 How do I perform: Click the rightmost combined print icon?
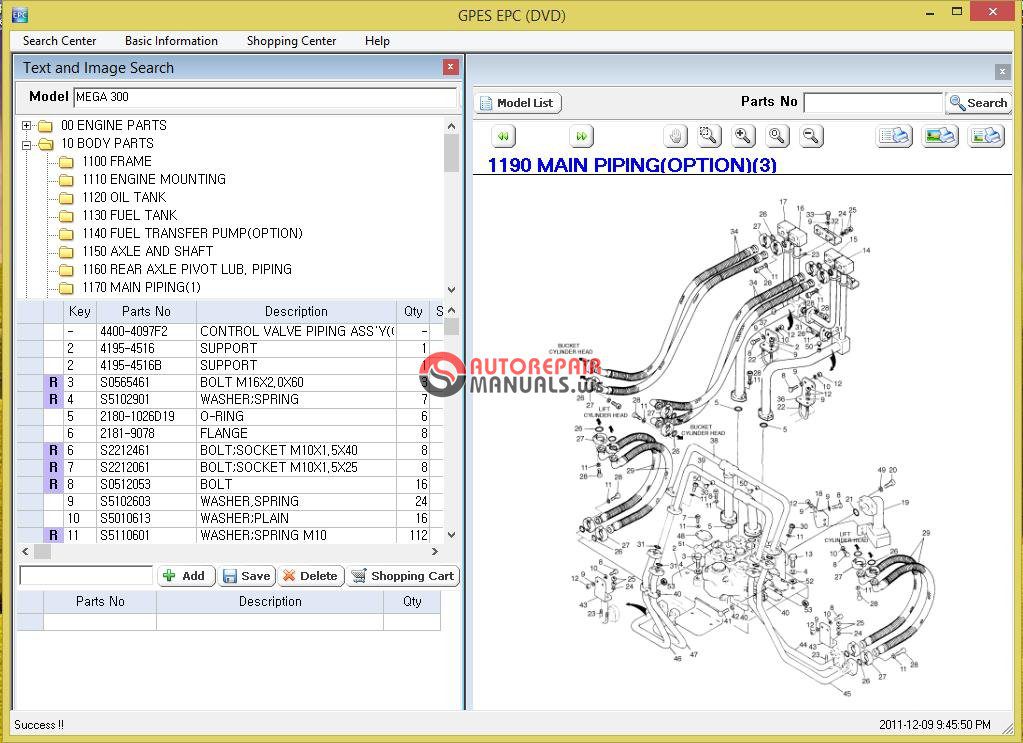986,136
